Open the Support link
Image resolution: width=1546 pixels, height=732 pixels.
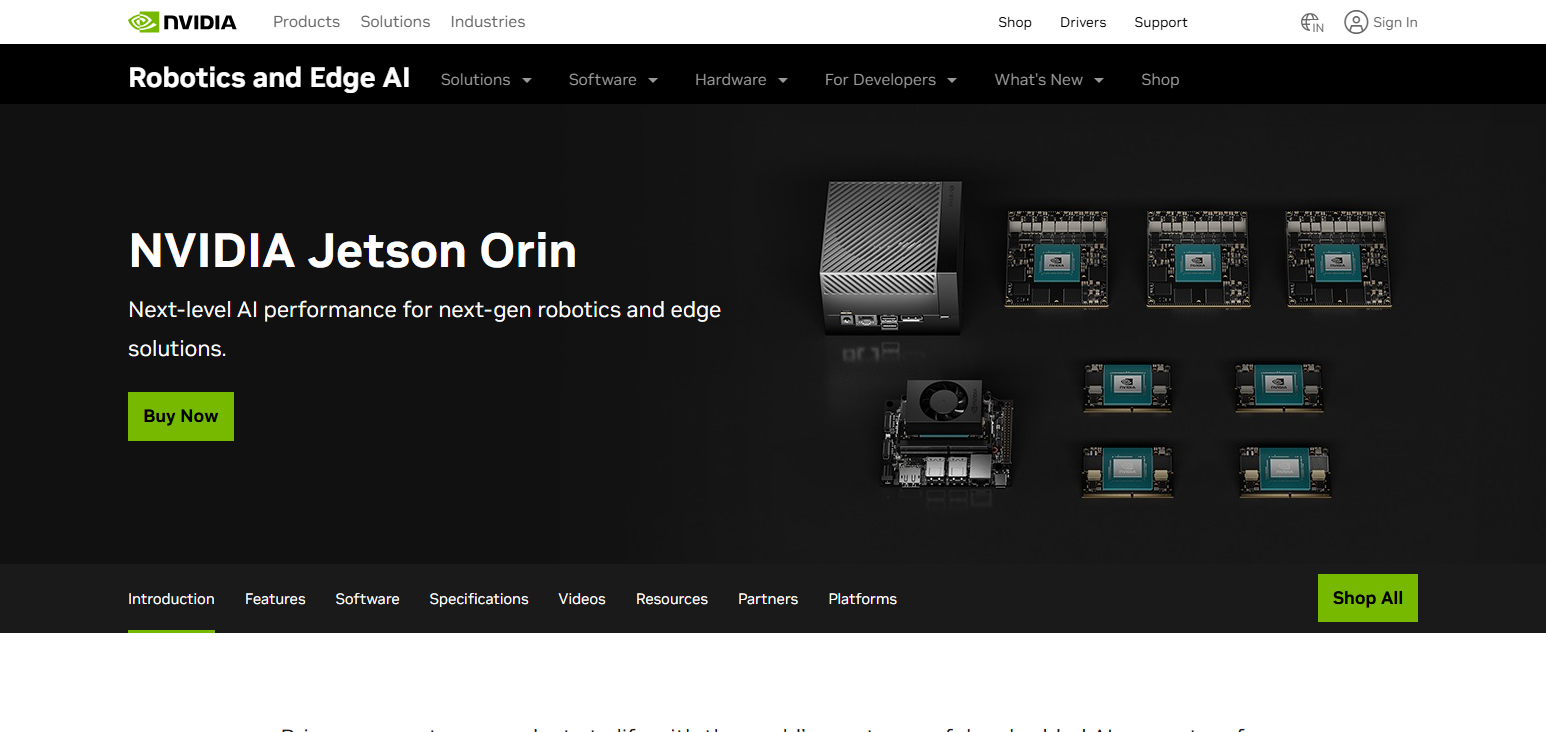click(x=1161, y=22)
